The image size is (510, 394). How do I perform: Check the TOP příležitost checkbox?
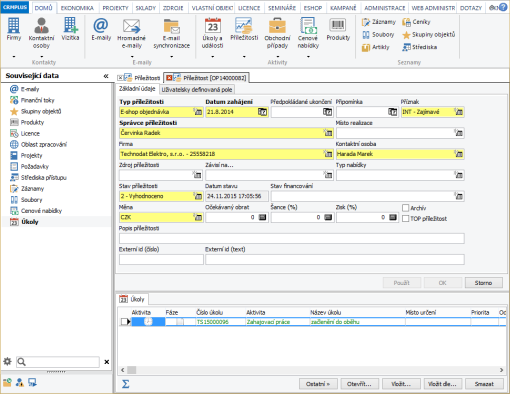(405, 219)
